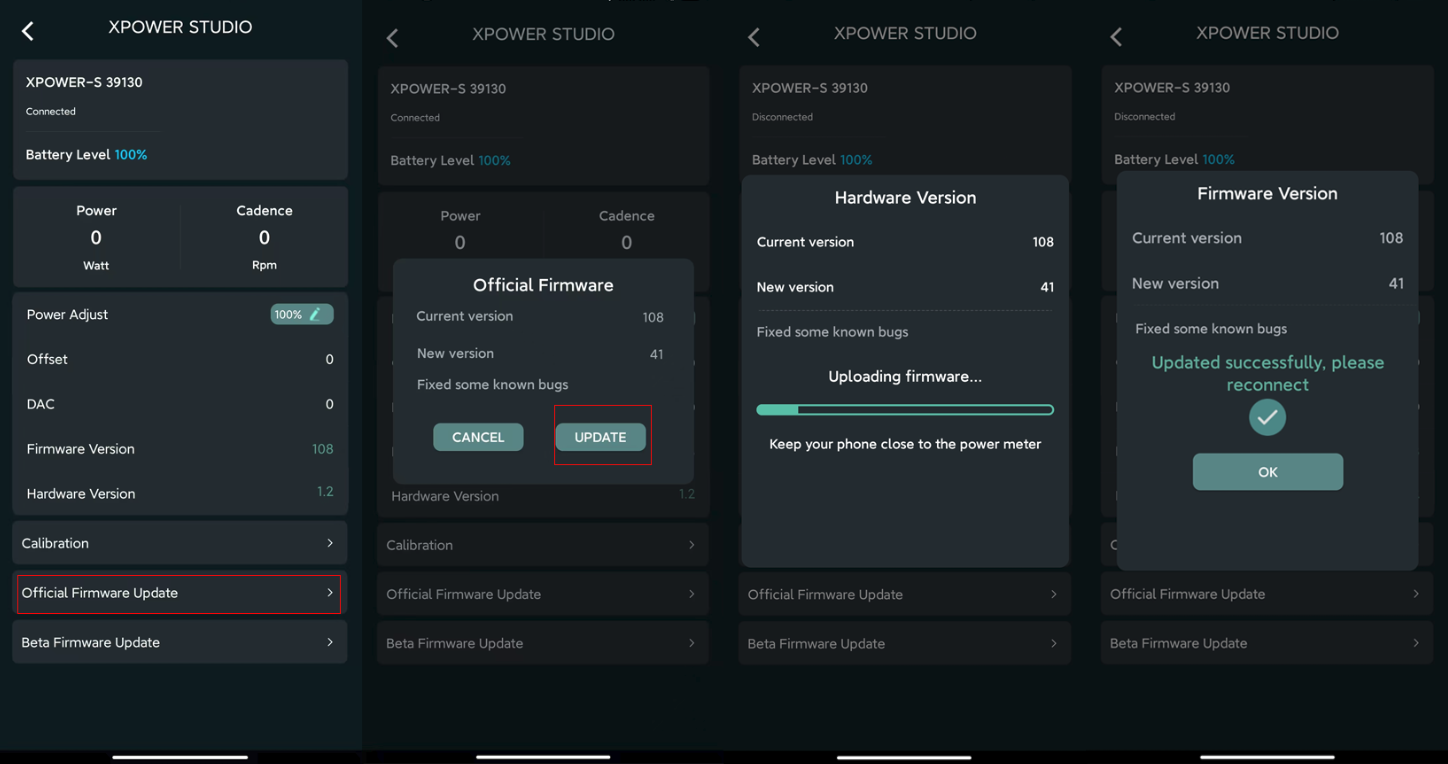Tap the Power 0 Watt readout on the main screen
1448x764 pixels.
[x=96, y=238]
